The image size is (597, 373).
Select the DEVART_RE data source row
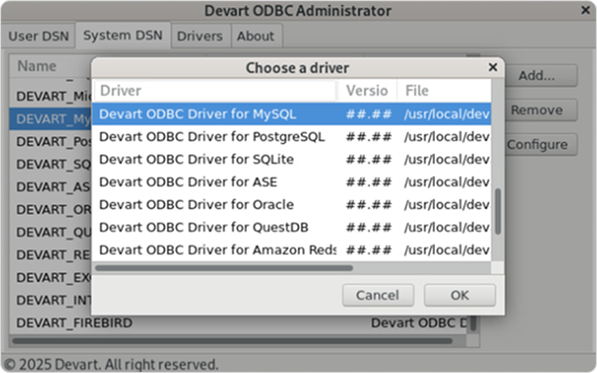pyautogui.click(x=51, y=255)
